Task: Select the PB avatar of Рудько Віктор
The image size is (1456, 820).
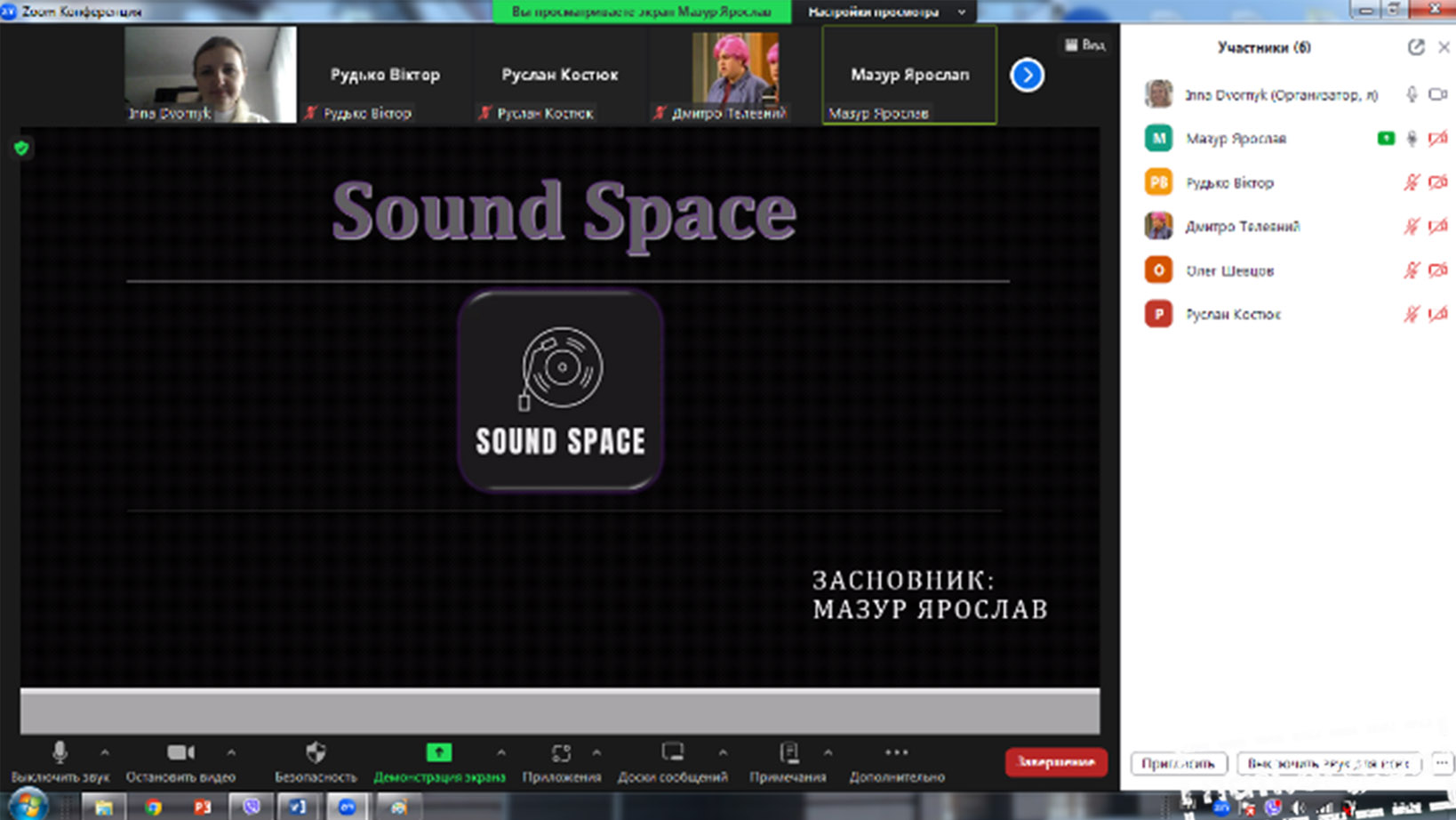Action: click(1158, 182)
